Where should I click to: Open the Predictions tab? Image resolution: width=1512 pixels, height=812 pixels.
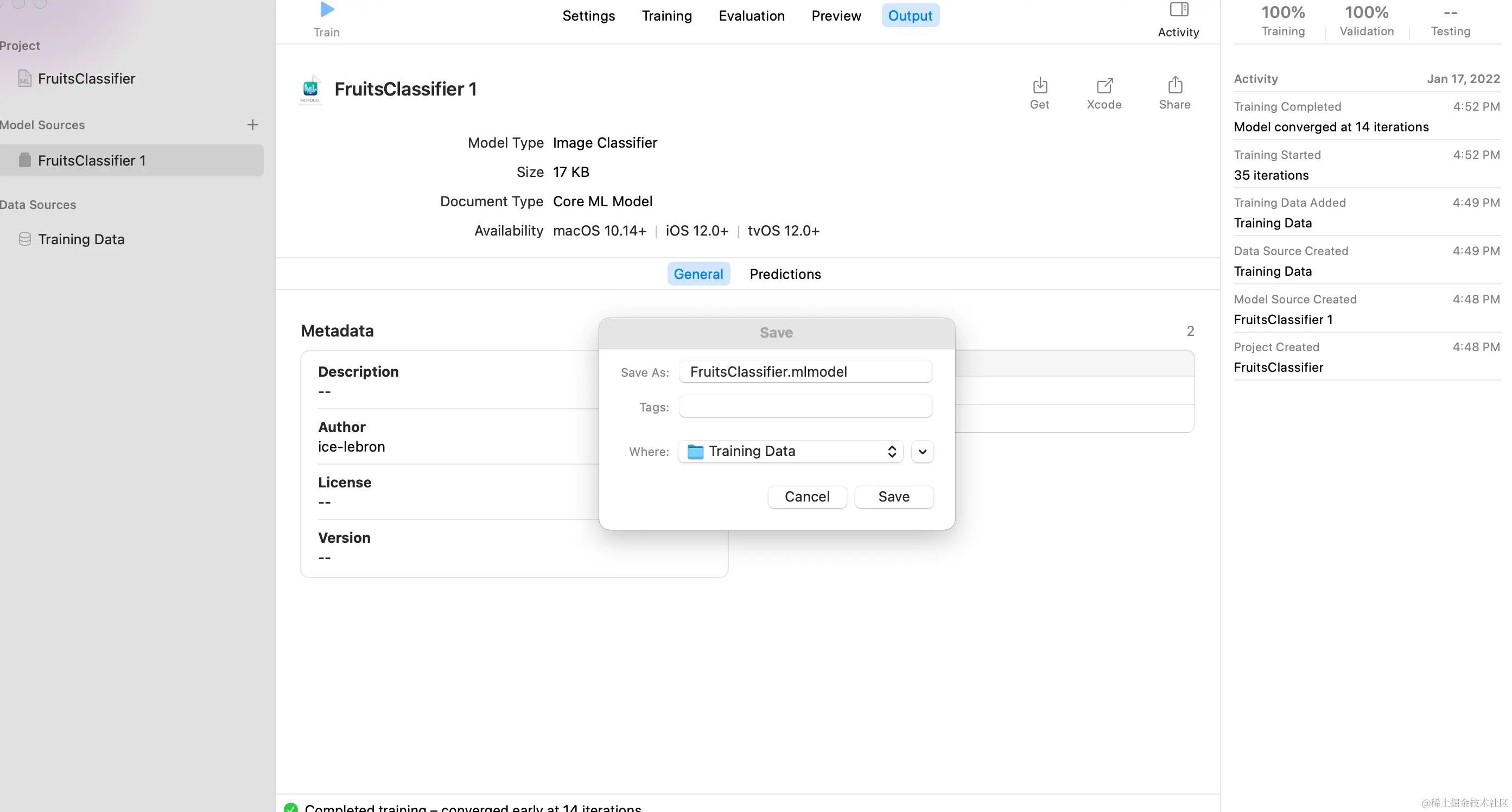point(785,274)
